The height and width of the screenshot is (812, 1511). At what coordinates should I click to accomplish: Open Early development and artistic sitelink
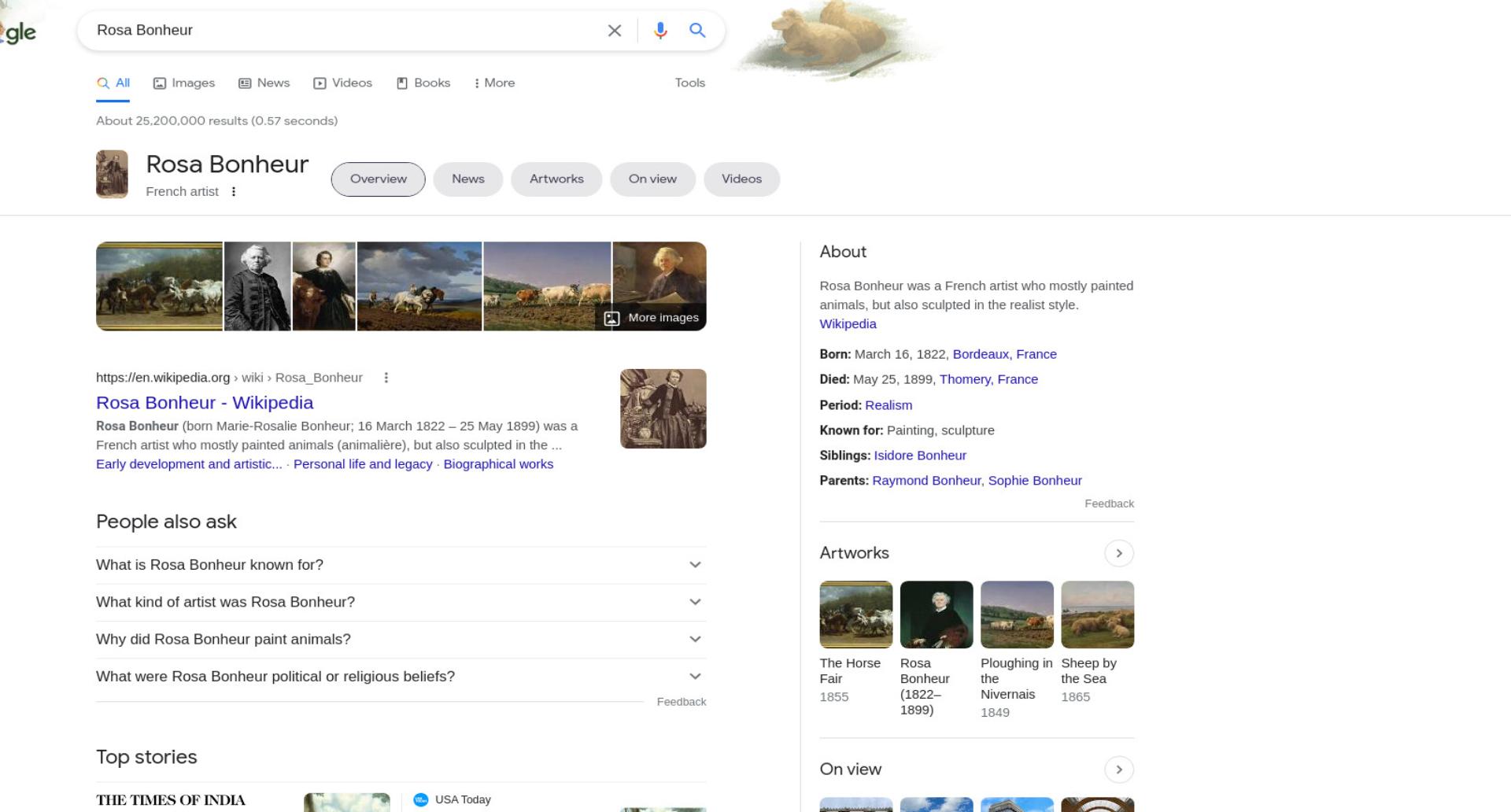(189, 464)
